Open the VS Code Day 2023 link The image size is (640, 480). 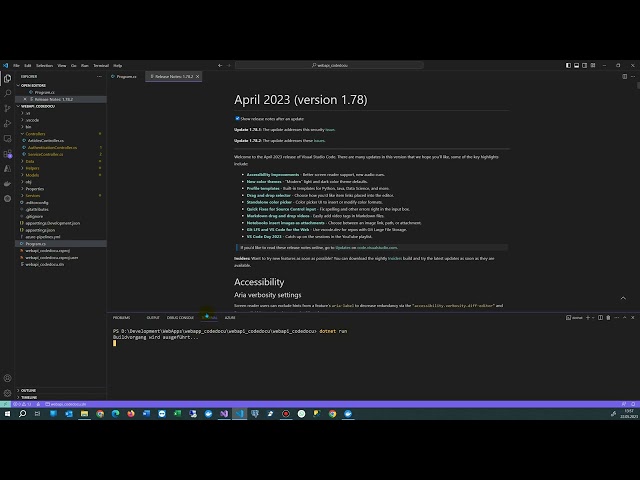(x=264, y=236)
